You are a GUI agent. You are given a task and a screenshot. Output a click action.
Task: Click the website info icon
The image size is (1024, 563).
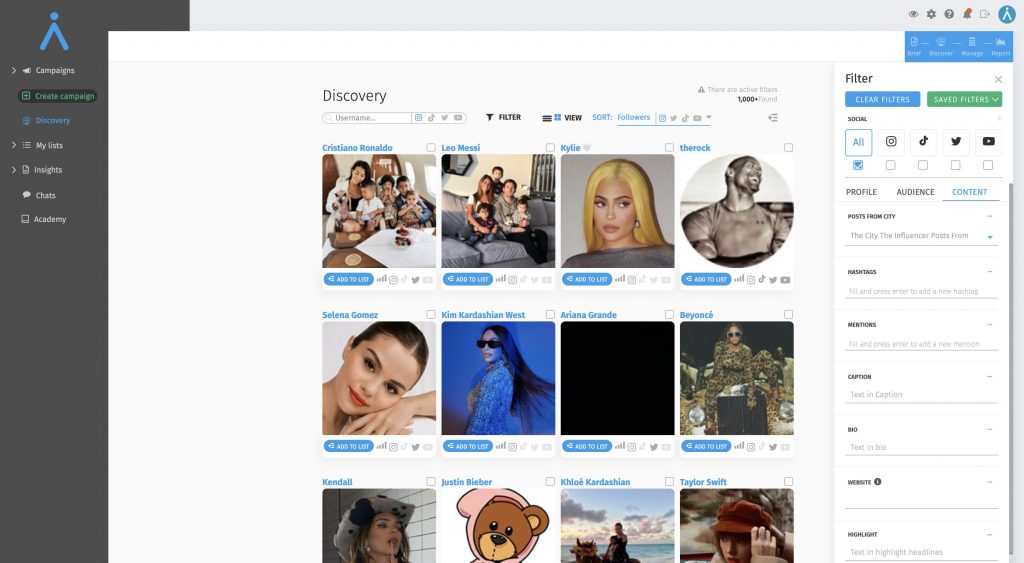tap(878, 482)
